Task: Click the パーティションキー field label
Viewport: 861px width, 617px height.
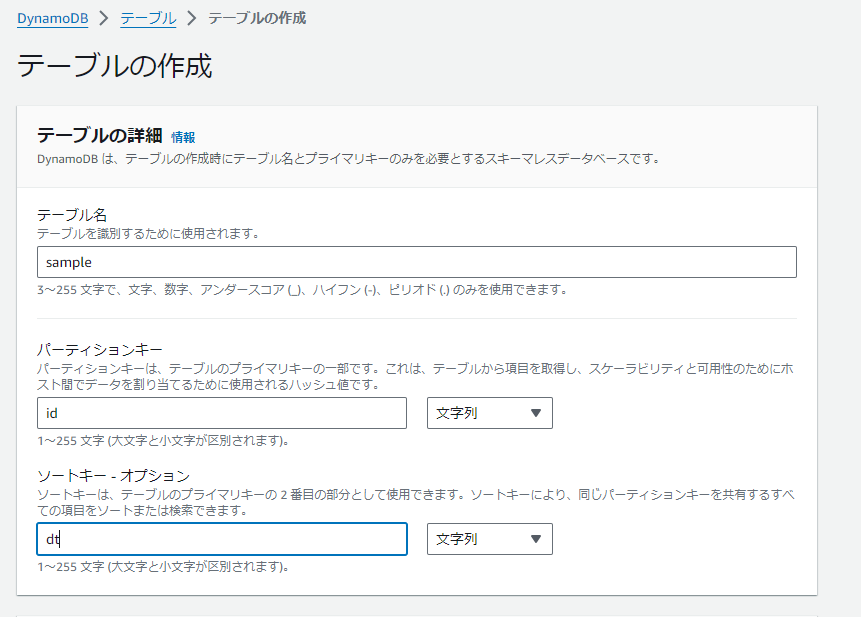Action: click(x=100, y=350)
